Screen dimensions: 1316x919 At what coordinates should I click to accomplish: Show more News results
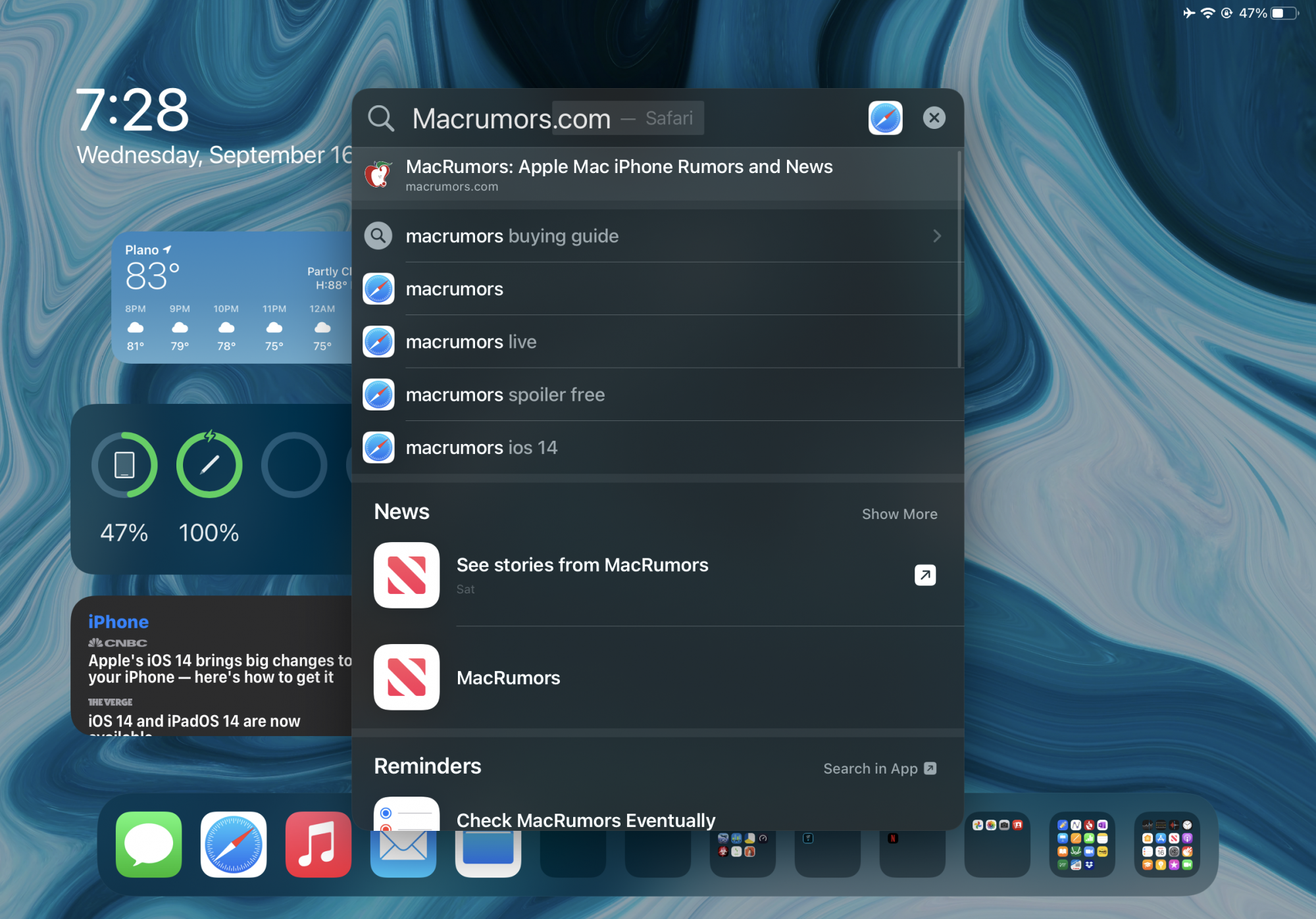[899, 514]
